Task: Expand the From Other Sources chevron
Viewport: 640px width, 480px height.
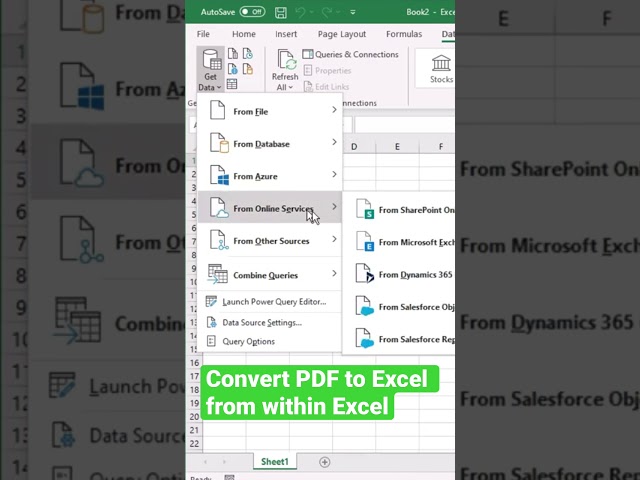Action: pos(334,239)
